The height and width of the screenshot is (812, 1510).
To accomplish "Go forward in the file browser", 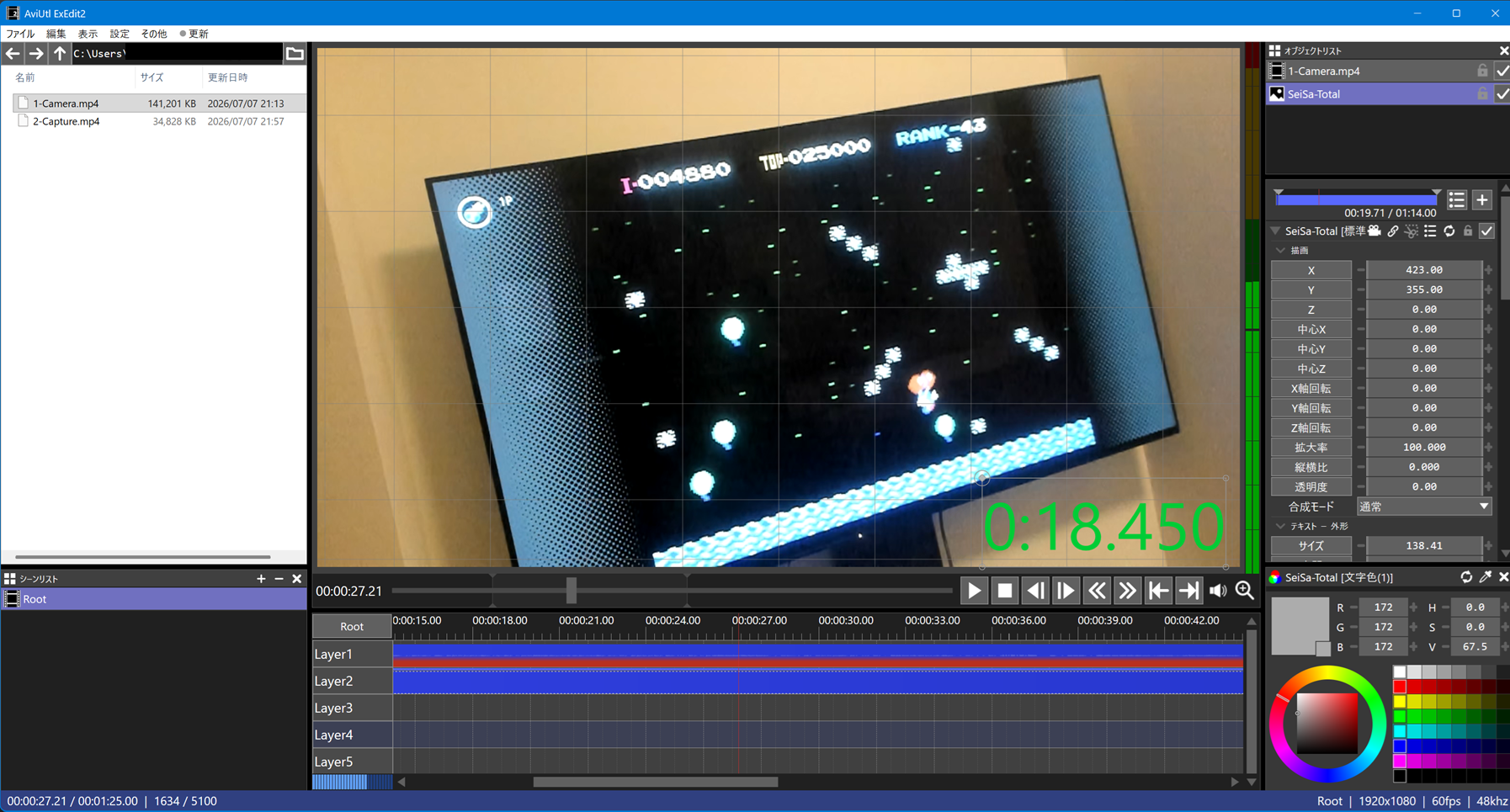I will [x=35, y=54].
